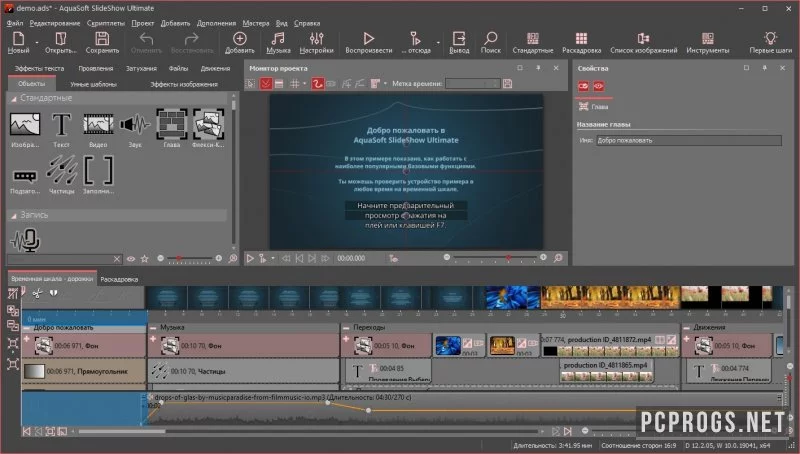Switch to Эффекты текста tab
800x454 pixels.
[x=39, y=68]
